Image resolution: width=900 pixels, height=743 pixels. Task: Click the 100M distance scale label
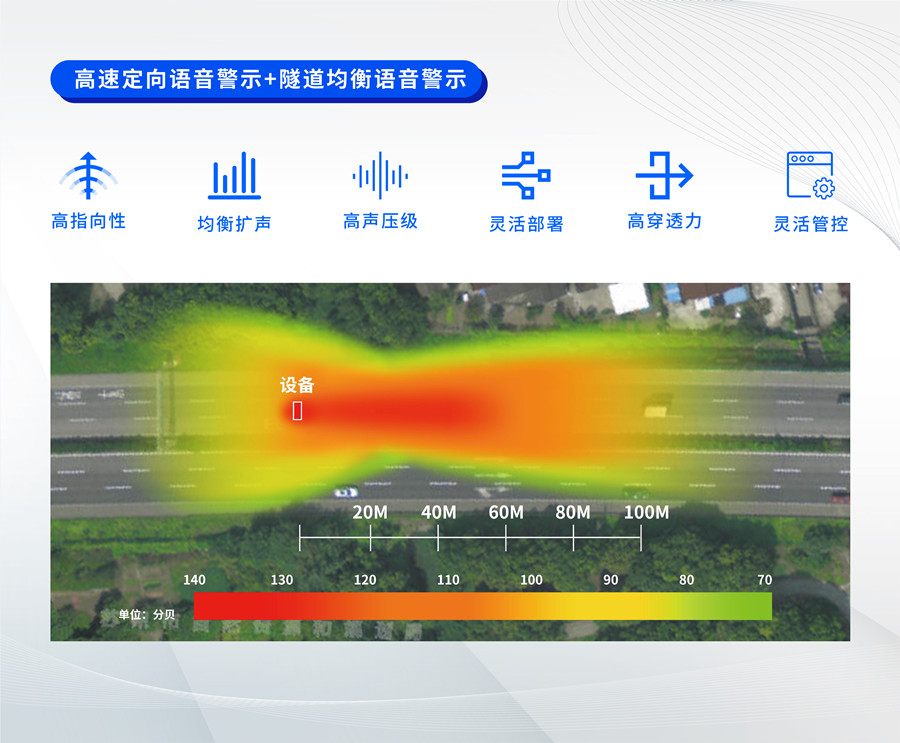646,512
